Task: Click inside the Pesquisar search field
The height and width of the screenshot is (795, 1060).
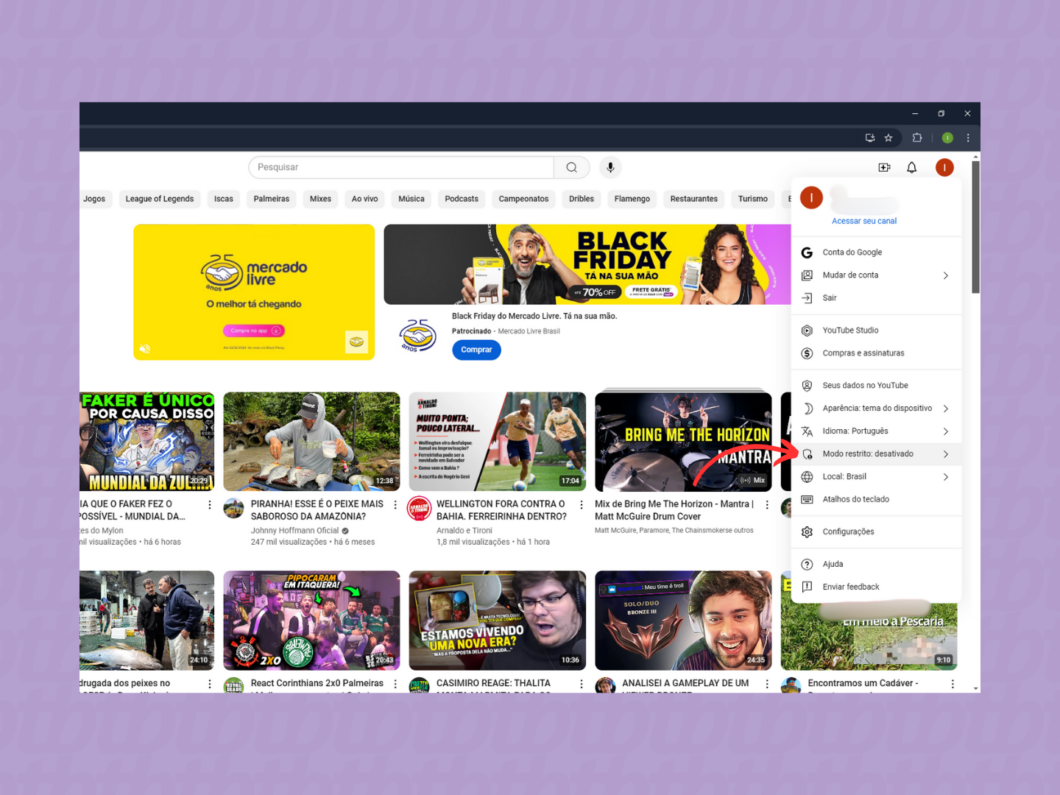Action: 400,167
